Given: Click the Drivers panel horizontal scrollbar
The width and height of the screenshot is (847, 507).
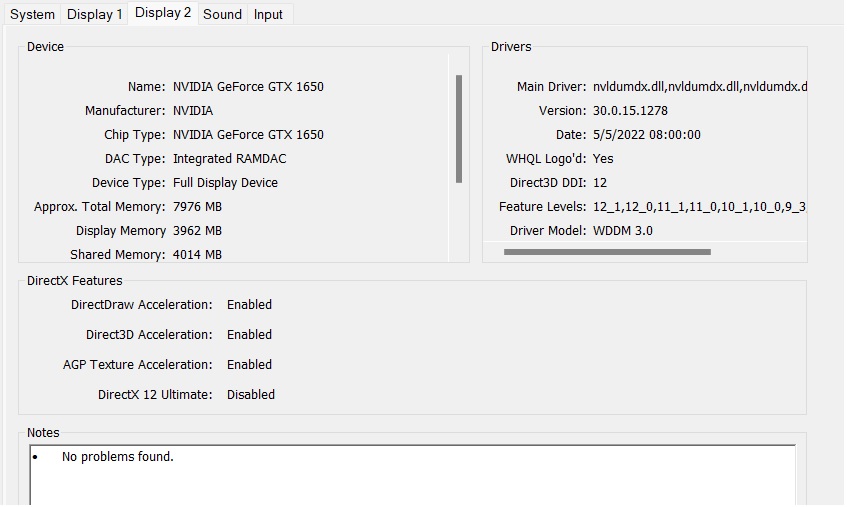Looking at the screenshot, I should 607,252.
